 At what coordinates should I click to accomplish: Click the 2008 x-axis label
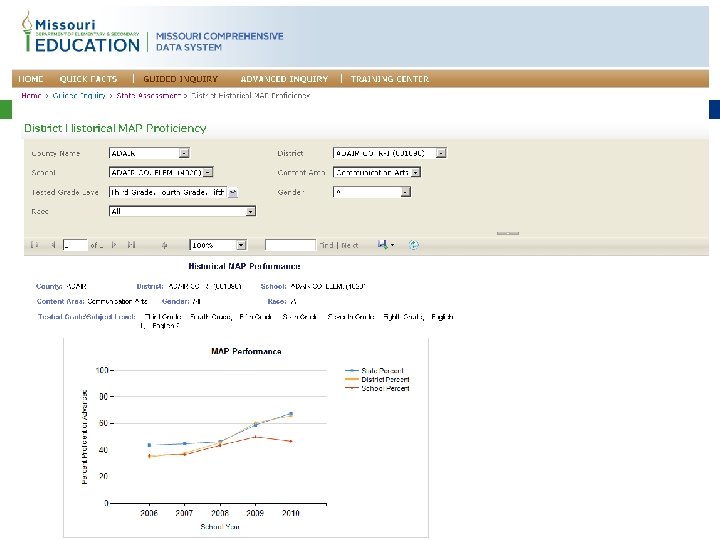(x=219, y=513)
